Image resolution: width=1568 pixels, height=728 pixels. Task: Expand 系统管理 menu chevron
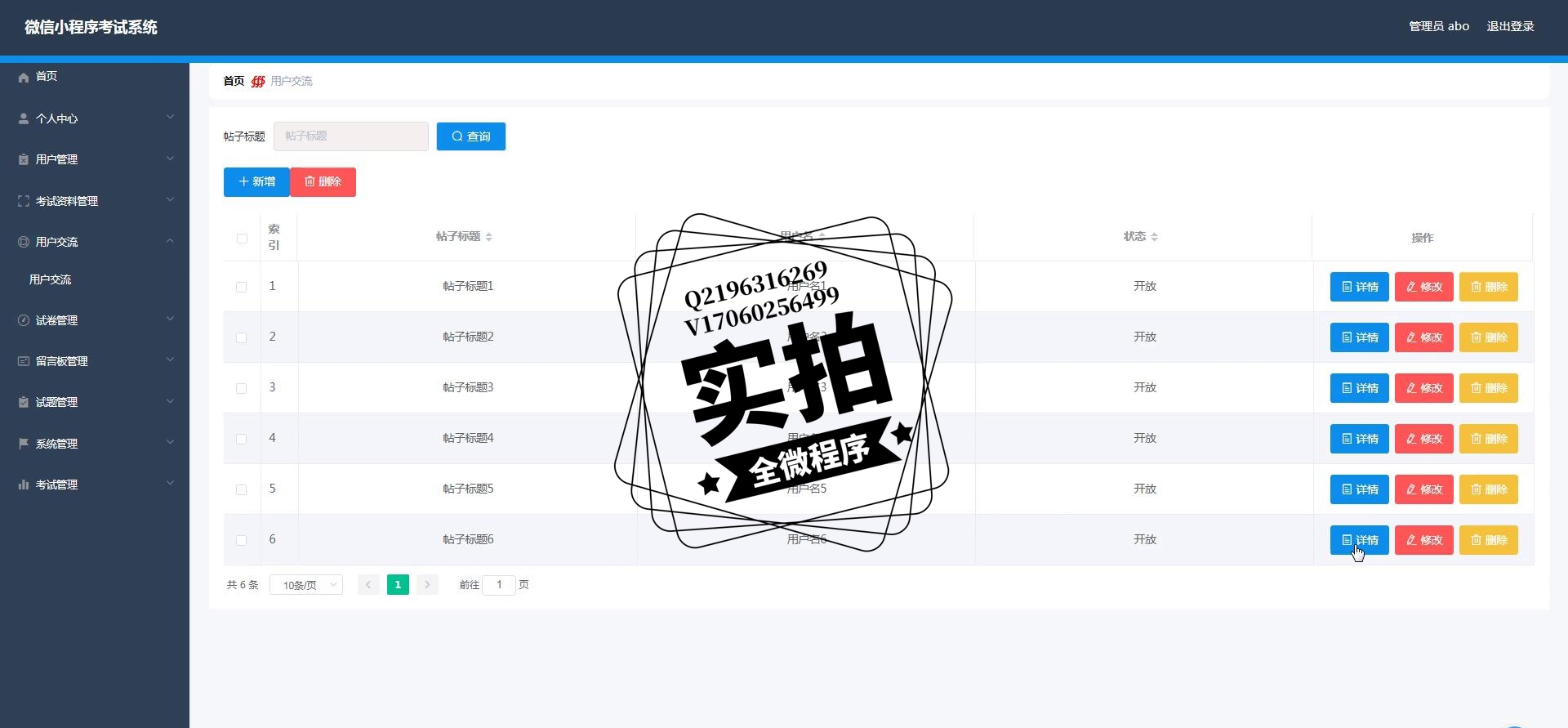click(170, 443)
